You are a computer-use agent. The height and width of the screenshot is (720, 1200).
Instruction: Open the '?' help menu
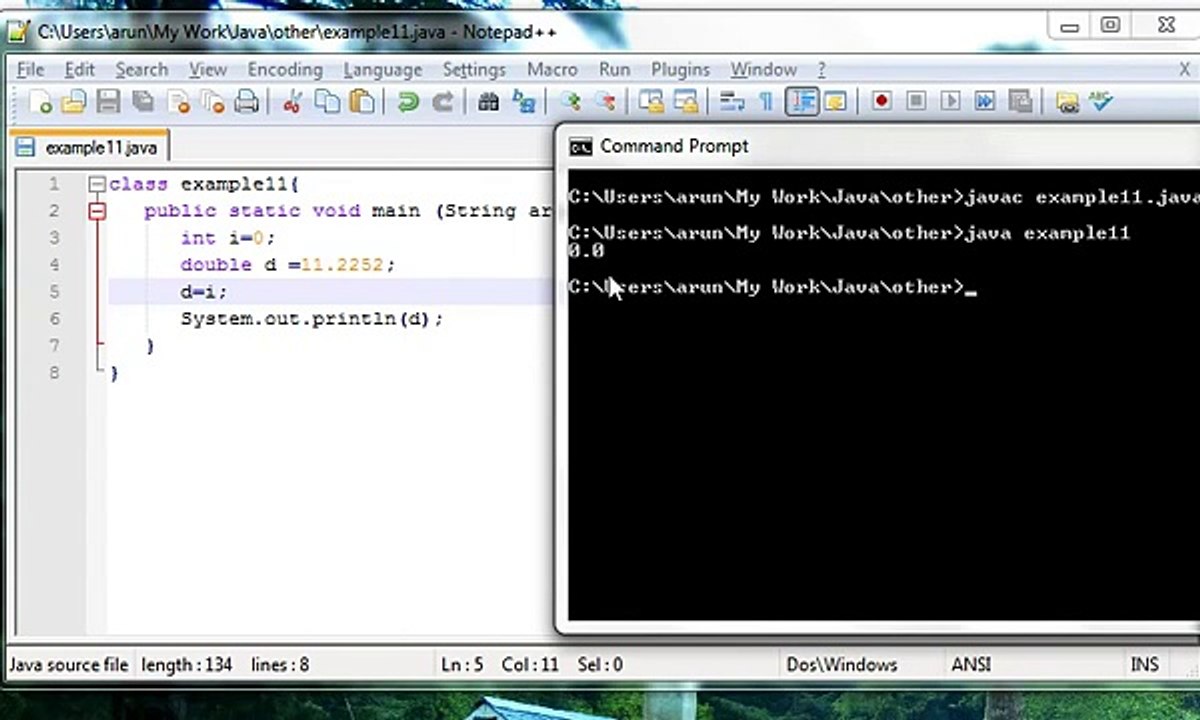pos(822,69)
